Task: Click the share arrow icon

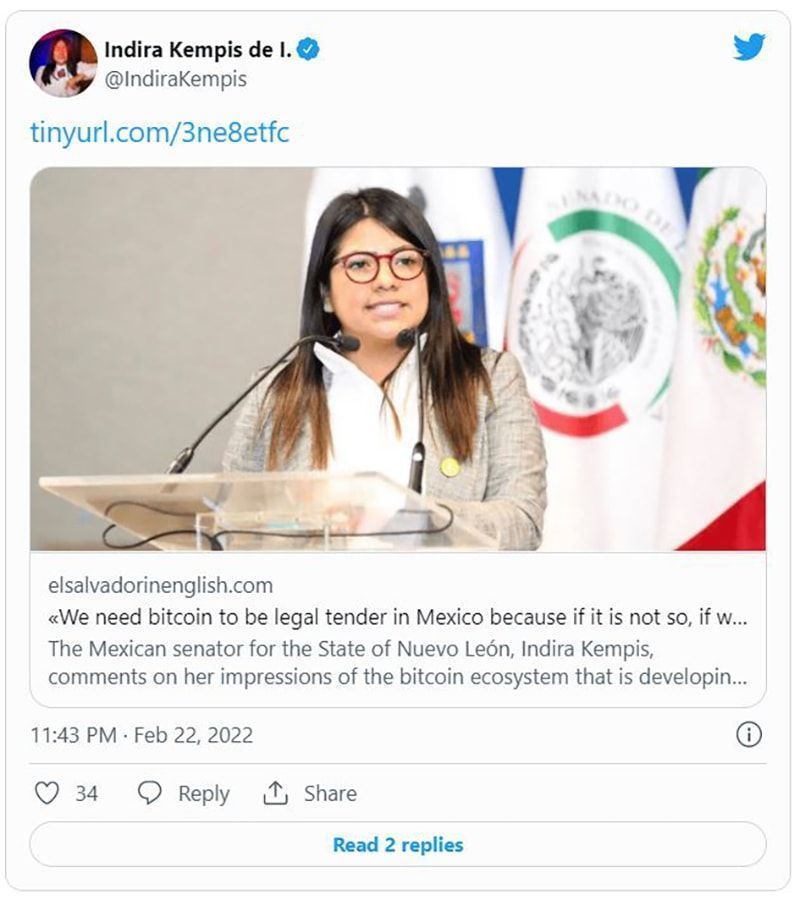Action: point(275,793)
